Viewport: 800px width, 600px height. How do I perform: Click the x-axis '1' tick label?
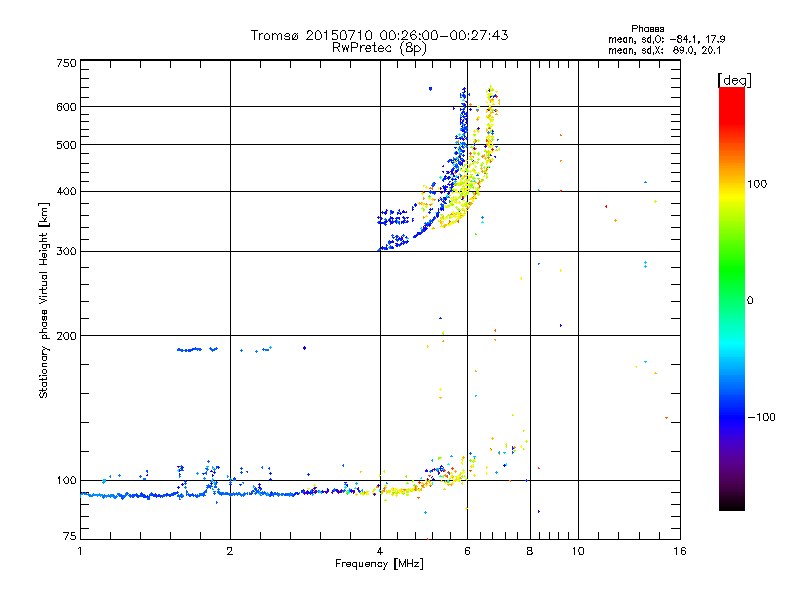coord(80,551)
